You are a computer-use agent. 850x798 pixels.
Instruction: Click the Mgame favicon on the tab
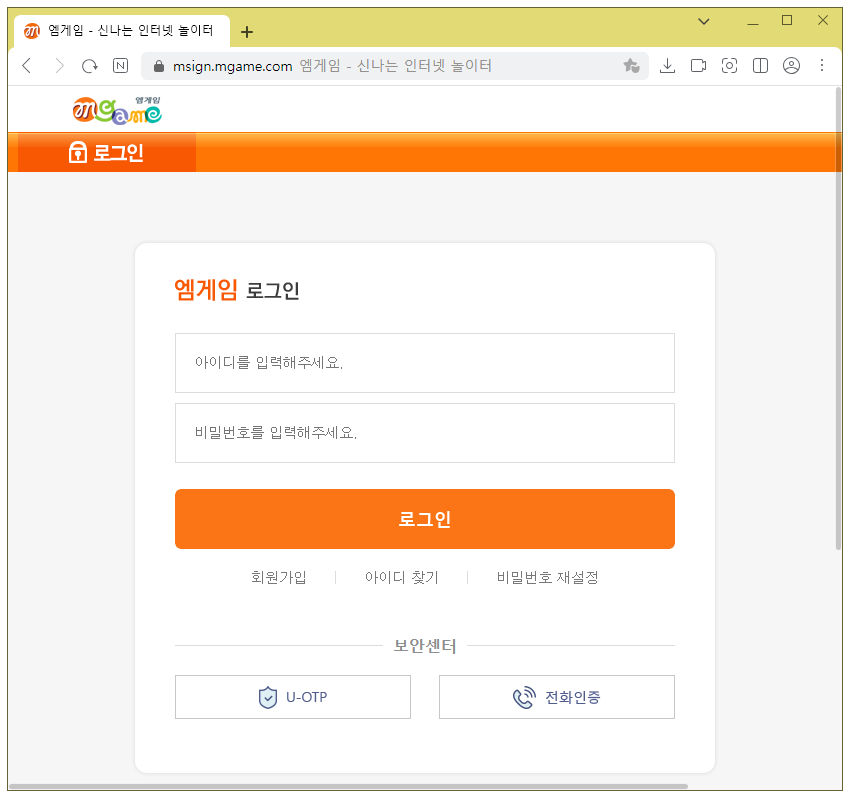[x=32, y=31]
